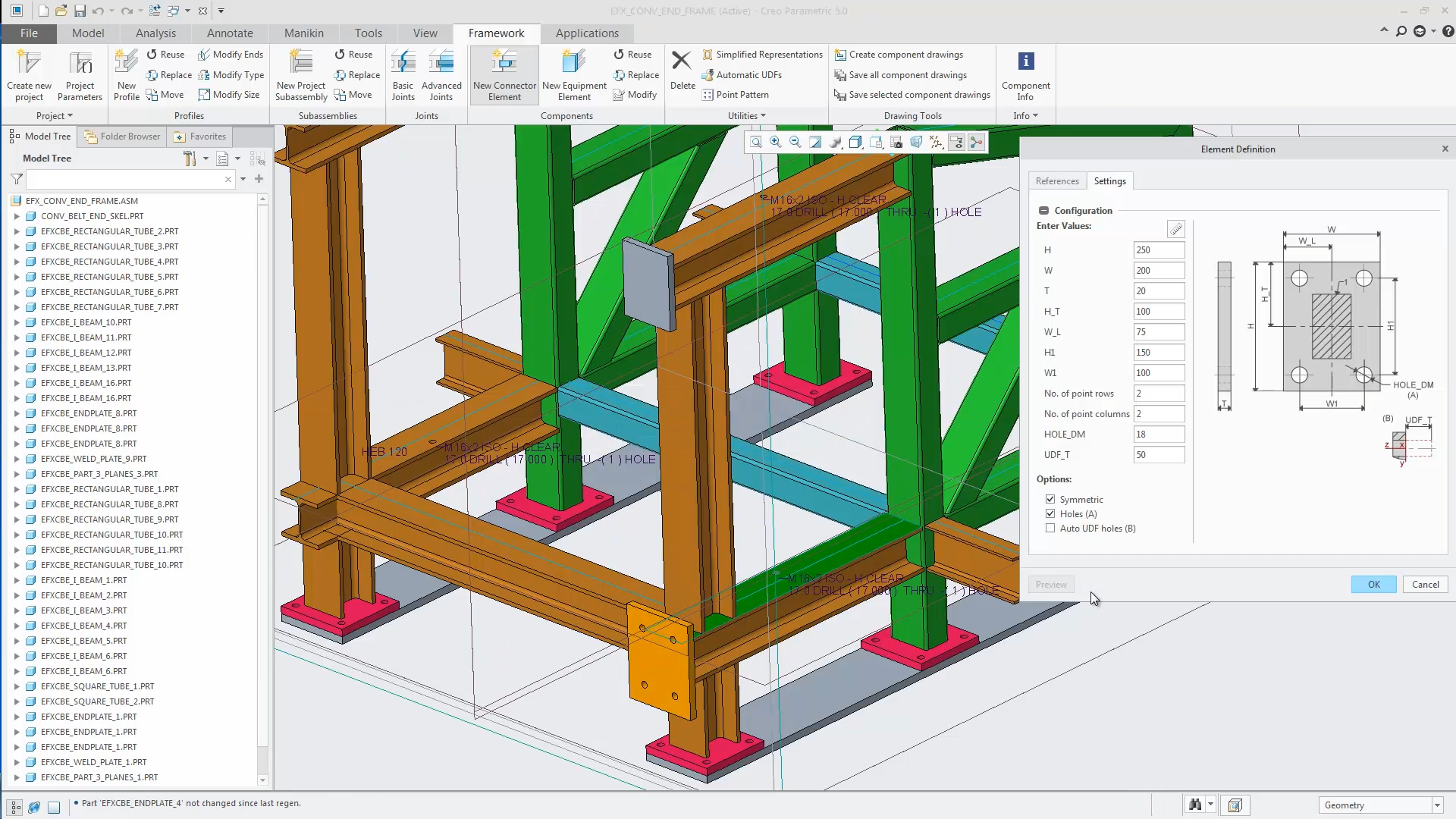The height and width of the screenshot is (819, 1456).
Task: Open the Folder Browser tab
Action: 123,136
